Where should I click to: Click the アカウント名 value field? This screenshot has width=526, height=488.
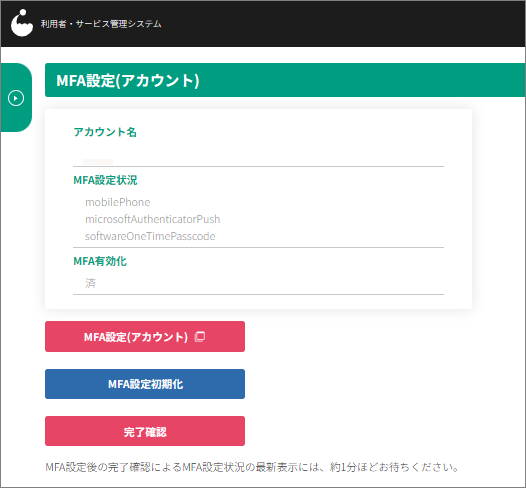point(258,158)
